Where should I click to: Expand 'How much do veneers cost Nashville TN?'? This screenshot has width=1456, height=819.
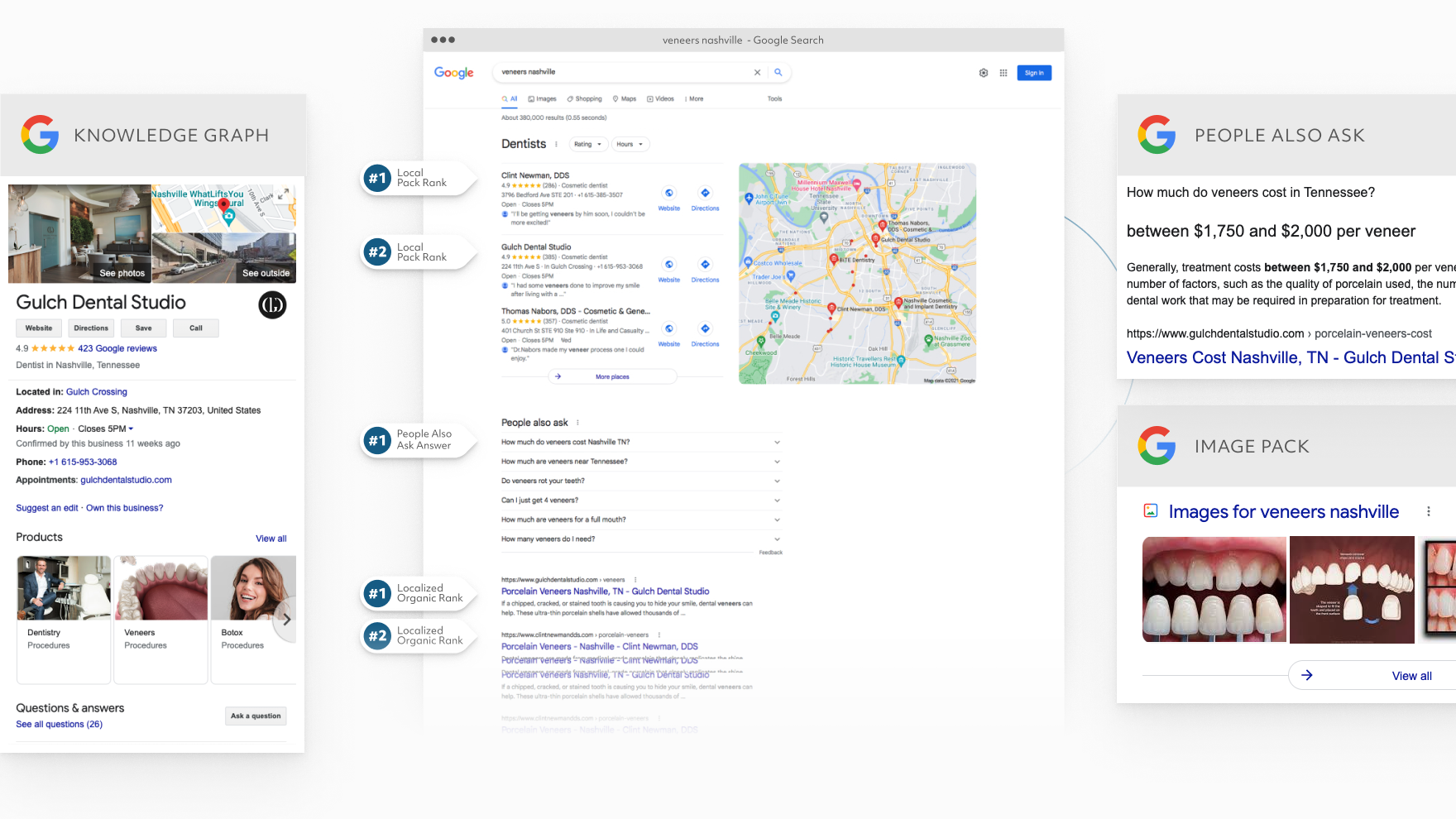(x=641, y=442)
